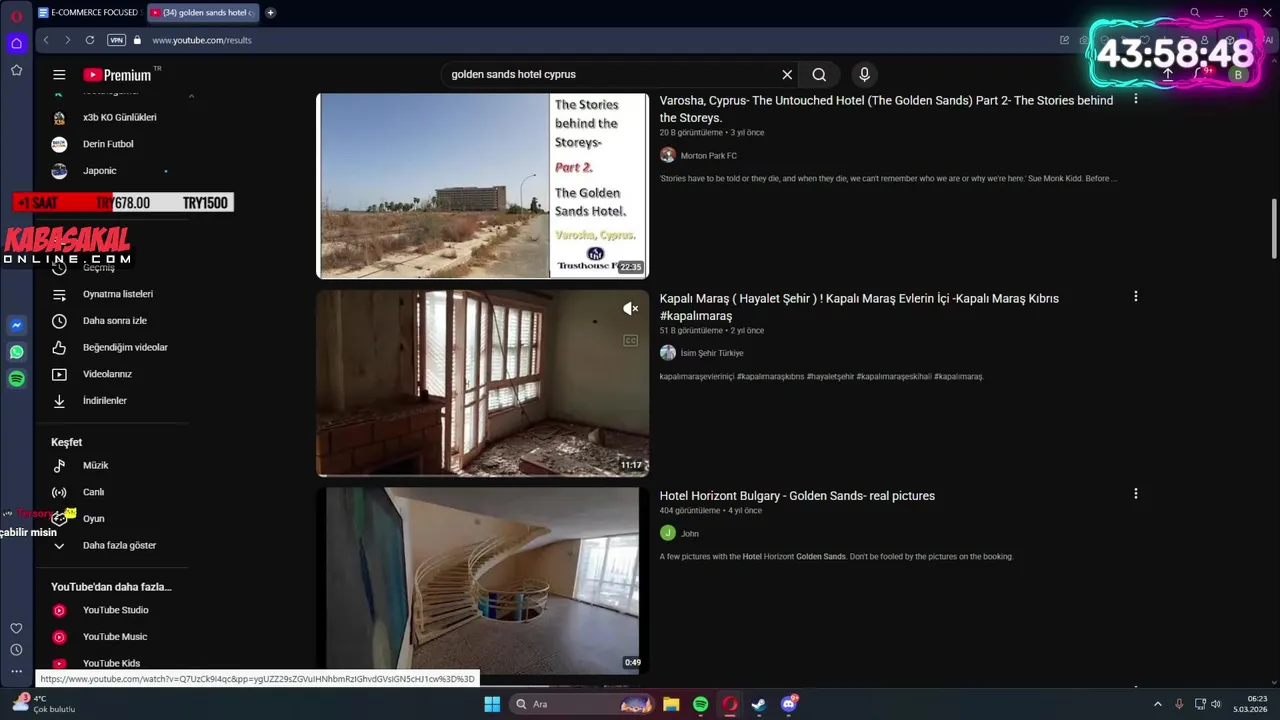Image resolution: width=1280 pixels, height=720 pixels.
Task: Open YouTube Studio link
Action: 118,610
